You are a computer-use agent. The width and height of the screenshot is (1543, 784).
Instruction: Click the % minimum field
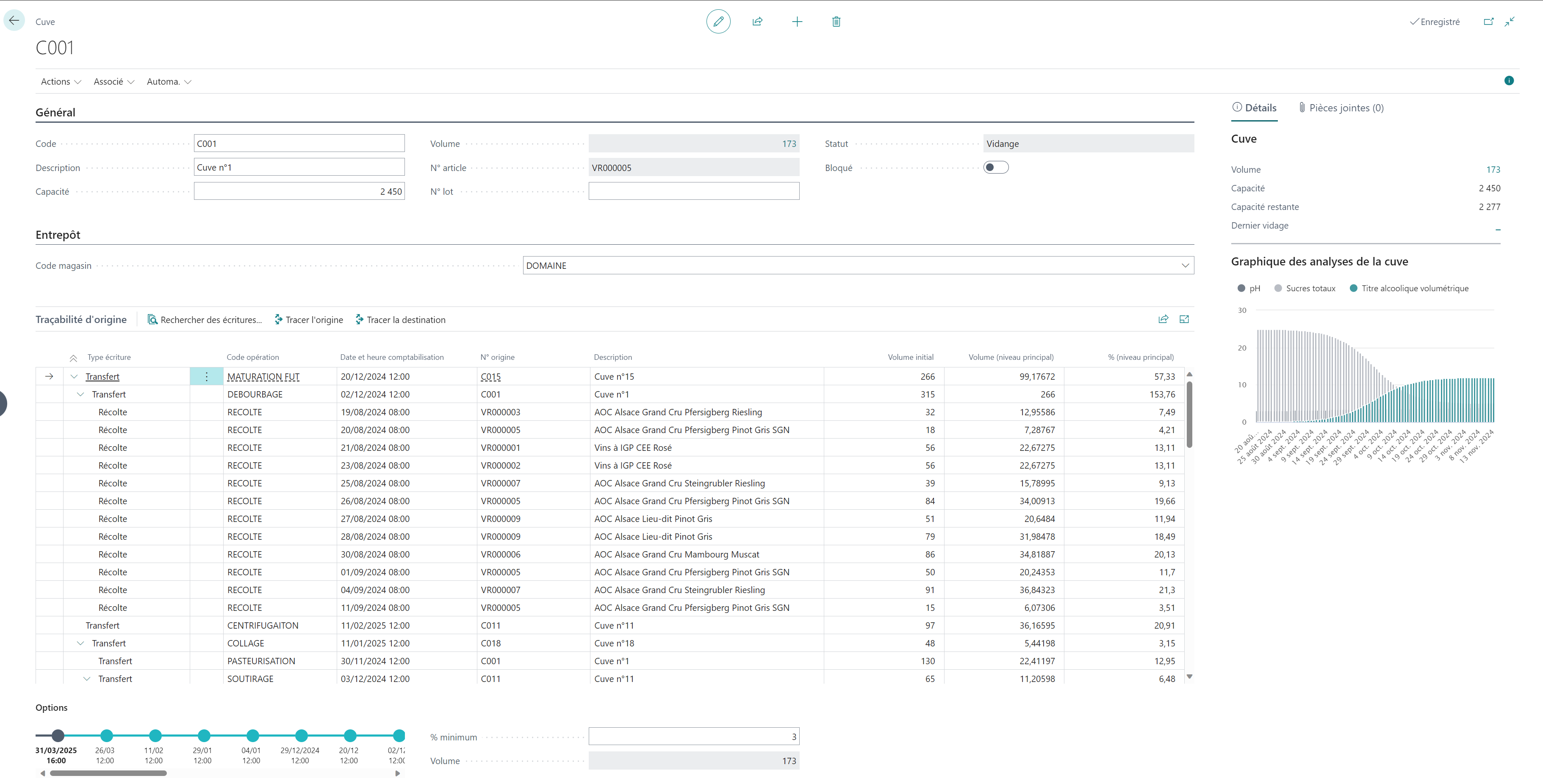694,737
